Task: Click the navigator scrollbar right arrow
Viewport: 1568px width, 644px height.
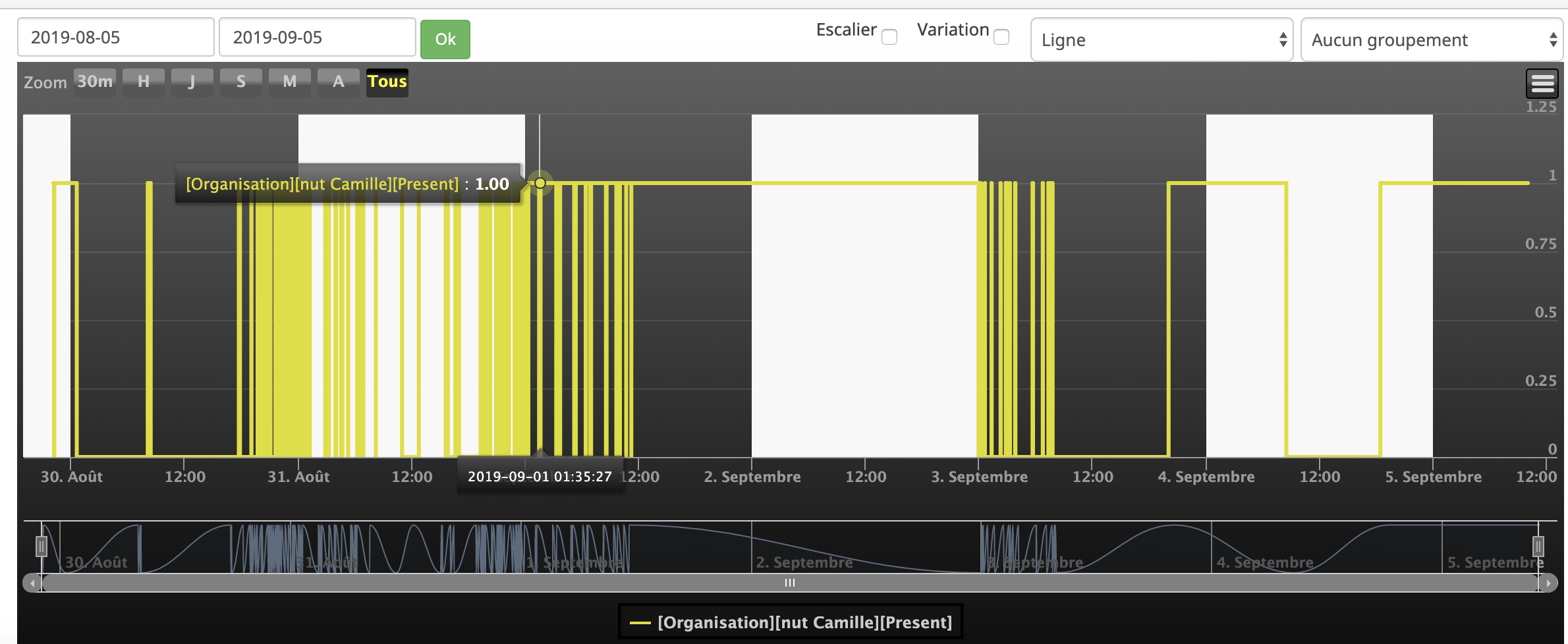Action: tap(1548, 583)
